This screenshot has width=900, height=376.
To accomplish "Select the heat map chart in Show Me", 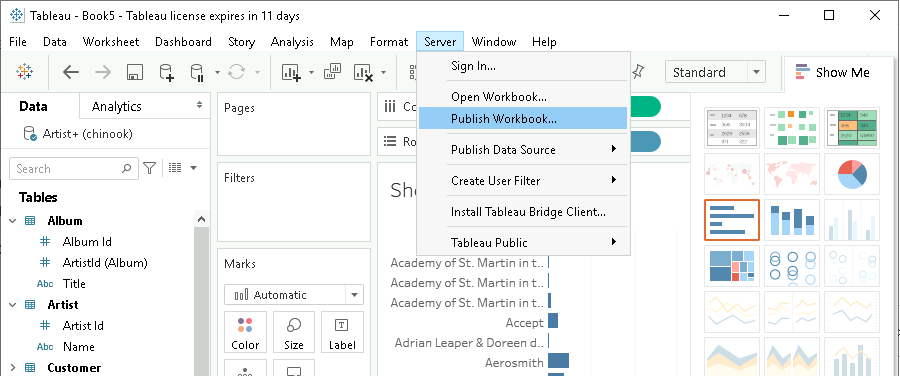I will 792,127.
